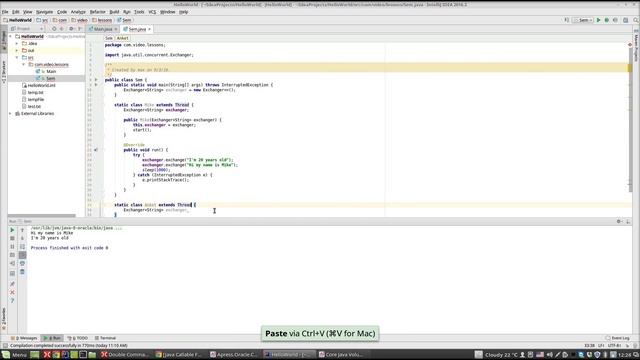Click UTF-8 encoding in status bar
This screenshot has height=360, width=640.
pos(615,346)
